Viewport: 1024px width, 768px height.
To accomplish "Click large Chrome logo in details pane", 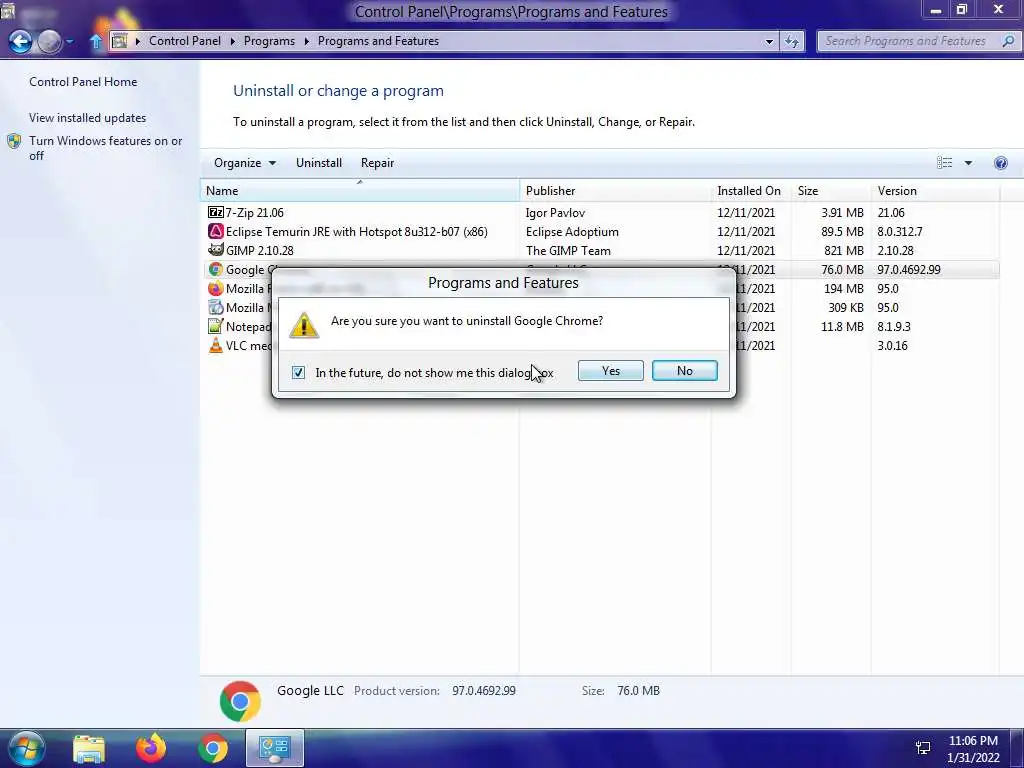I will point(240,701).
